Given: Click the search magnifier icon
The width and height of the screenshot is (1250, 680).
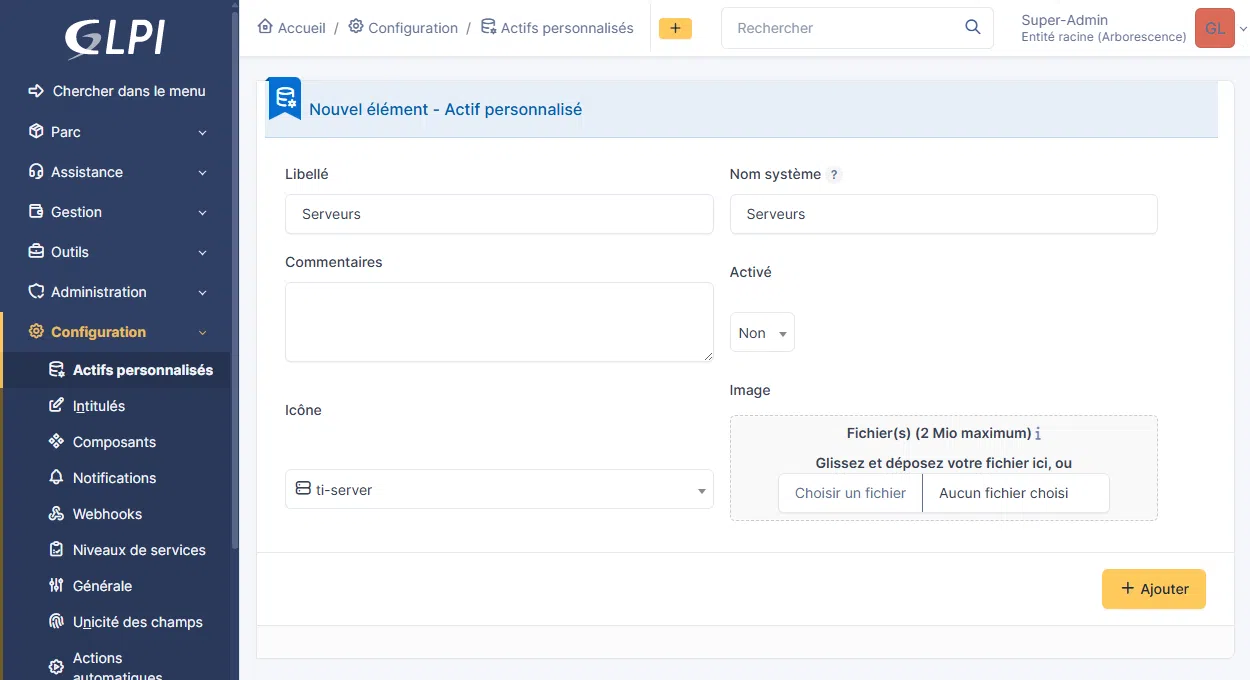Looking at the screenshot, I should pyautogui.click(x=972, y=28).
